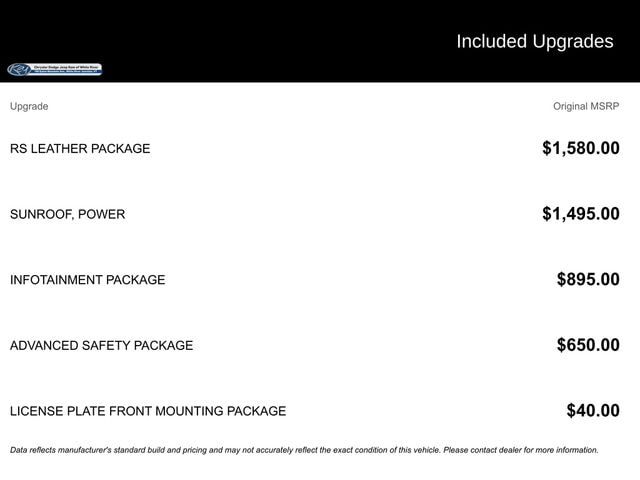
Task: Click the dealership logo emblem in header
Action: pyautogui.click(x=19, y=70)
